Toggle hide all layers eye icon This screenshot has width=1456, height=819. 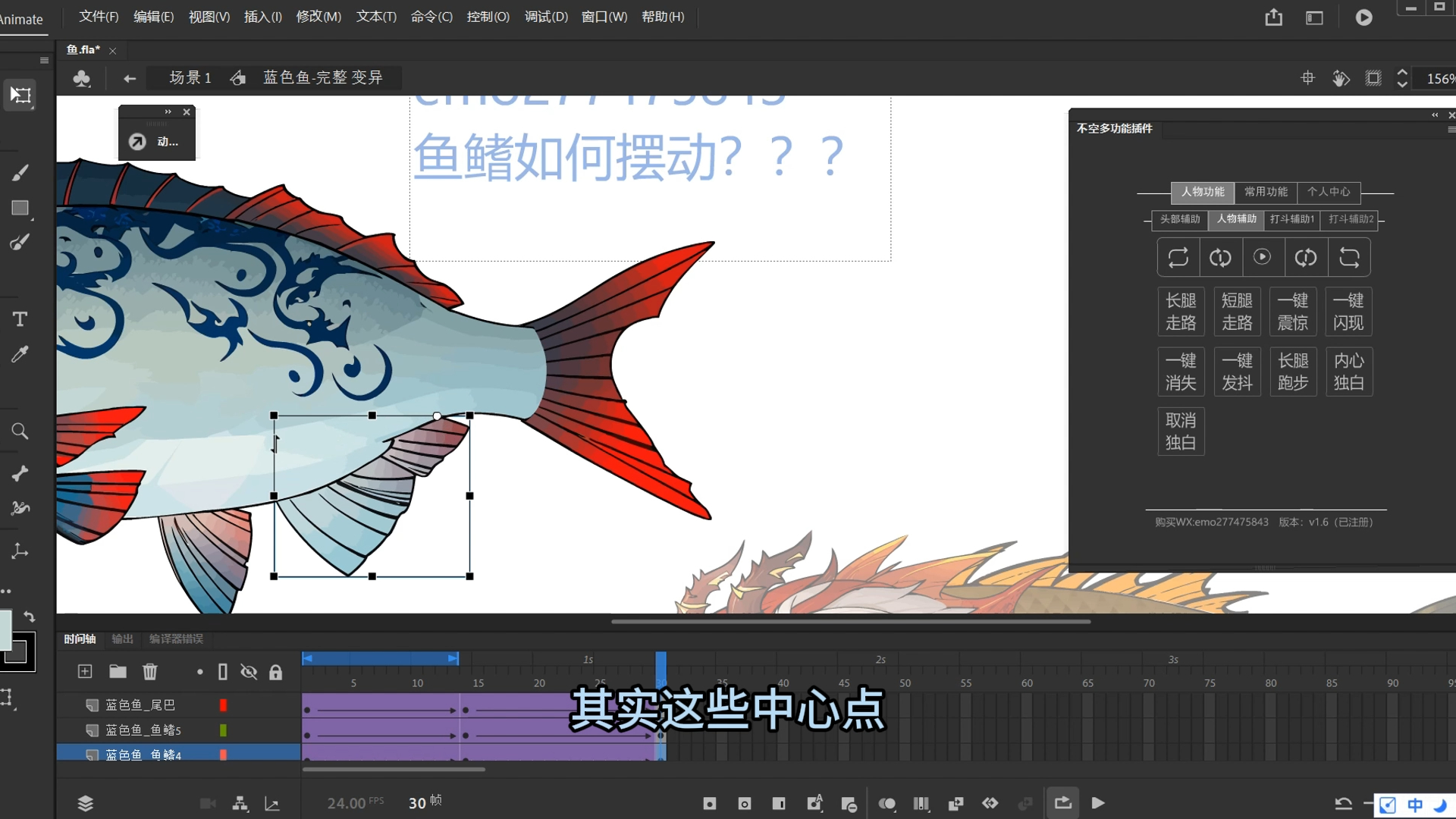249,672
